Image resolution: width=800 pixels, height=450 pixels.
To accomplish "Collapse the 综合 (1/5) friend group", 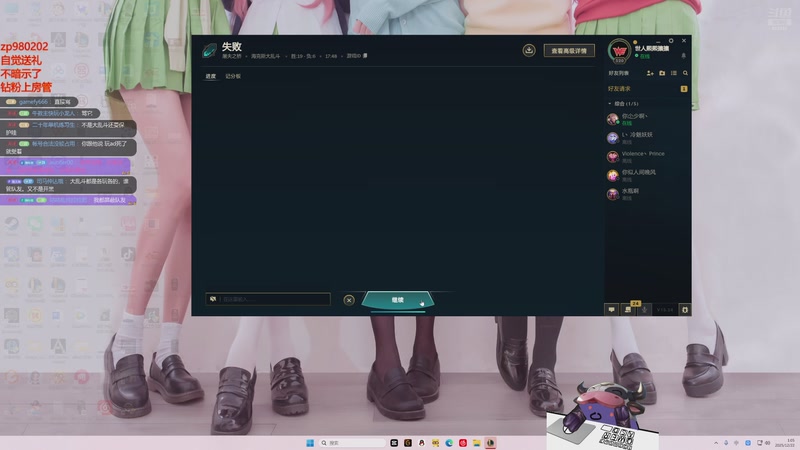I will tap(610, 104).
